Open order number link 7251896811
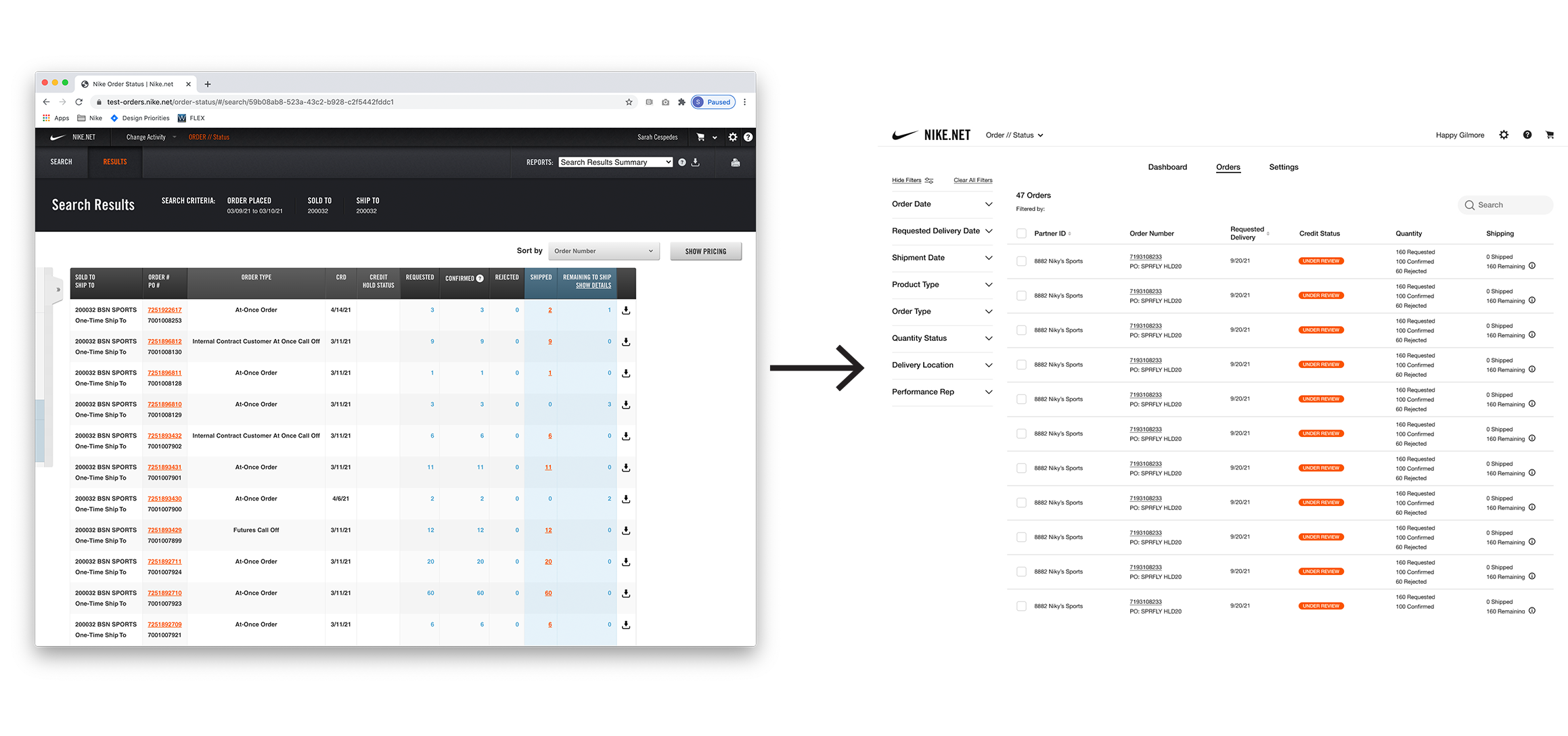1568x736 pixels. click(x=164, y=373)
